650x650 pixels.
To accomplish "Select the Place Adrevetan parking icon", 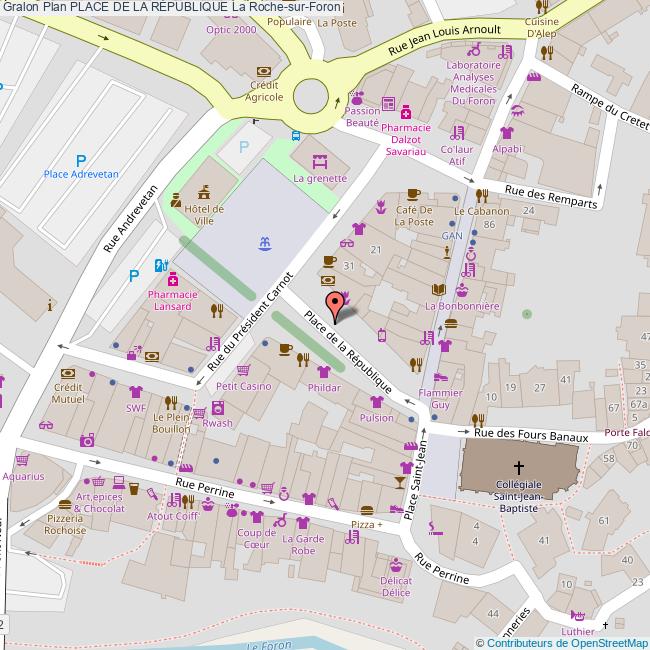I will (81, 158).
